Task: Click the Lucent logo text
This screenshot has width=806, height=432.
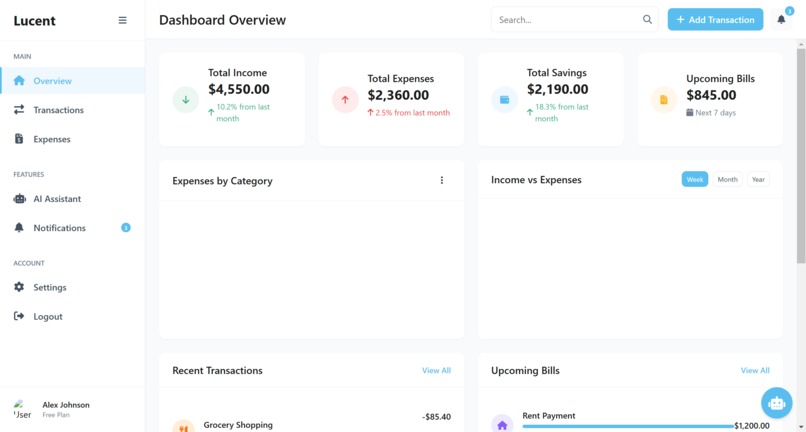Action: point(34,21)
